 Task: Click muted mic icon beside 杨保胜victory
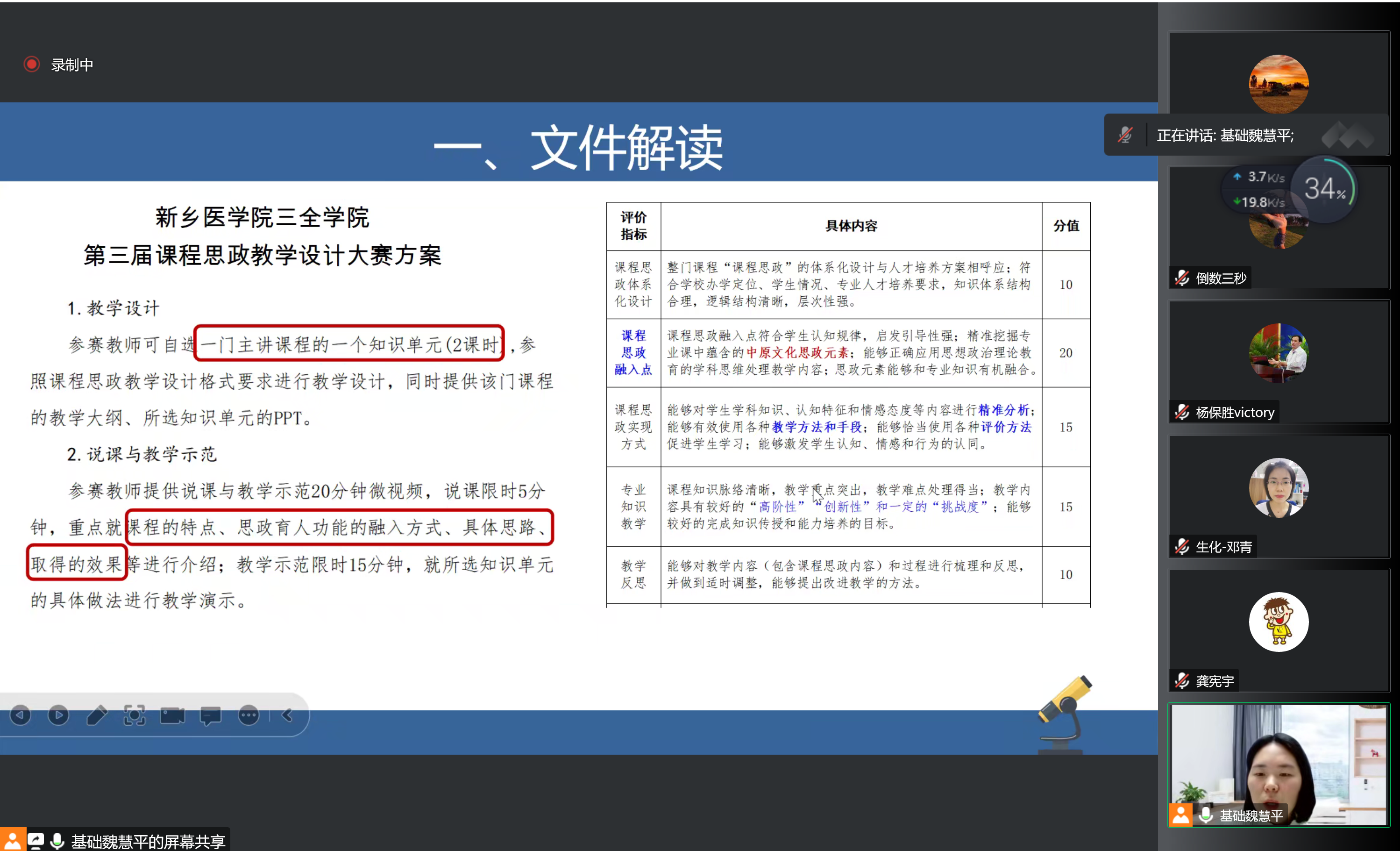[x=1182, y=412]
